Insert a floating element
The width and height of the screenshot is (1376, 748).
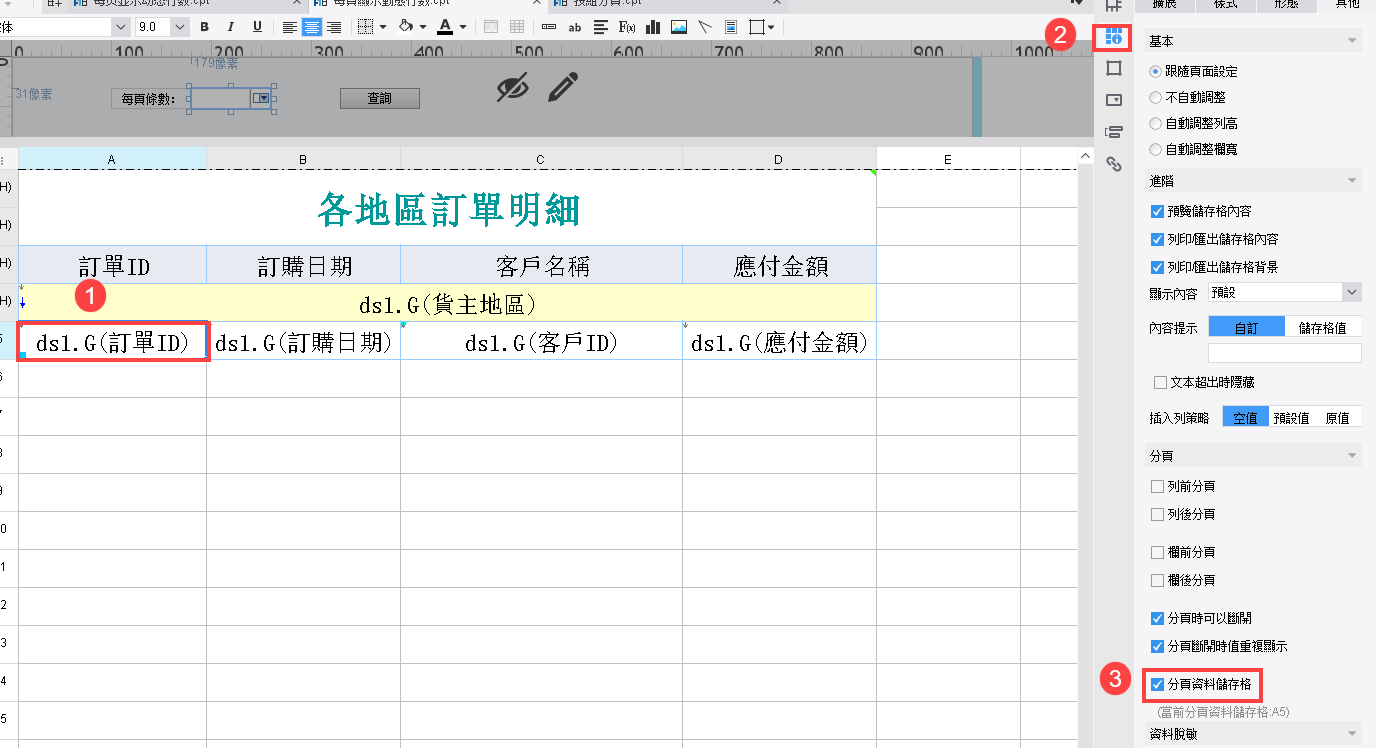pos(757,27)
